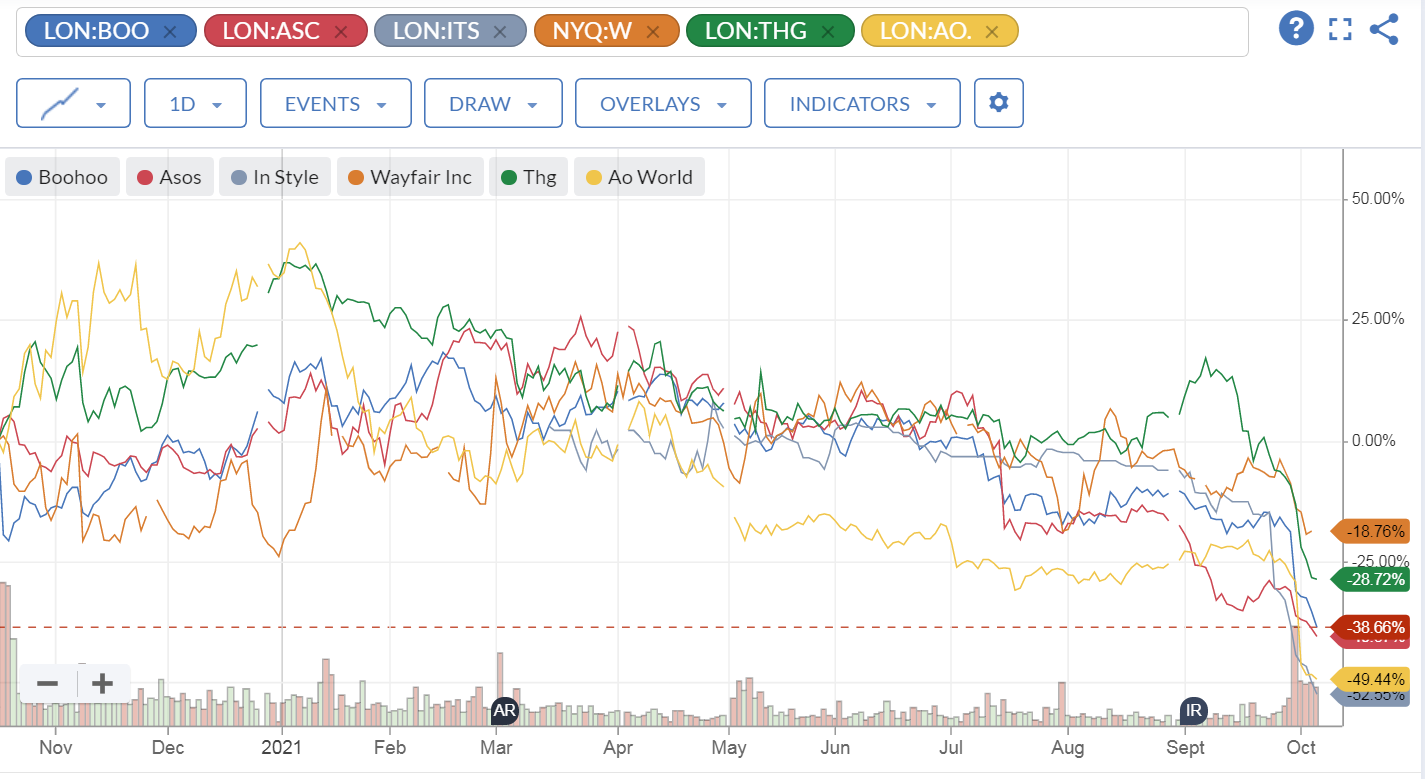Remove the LON:ASC ticker chip
Image resolution: width=1425 pixels, height=779 pixels.
point(340,31)
